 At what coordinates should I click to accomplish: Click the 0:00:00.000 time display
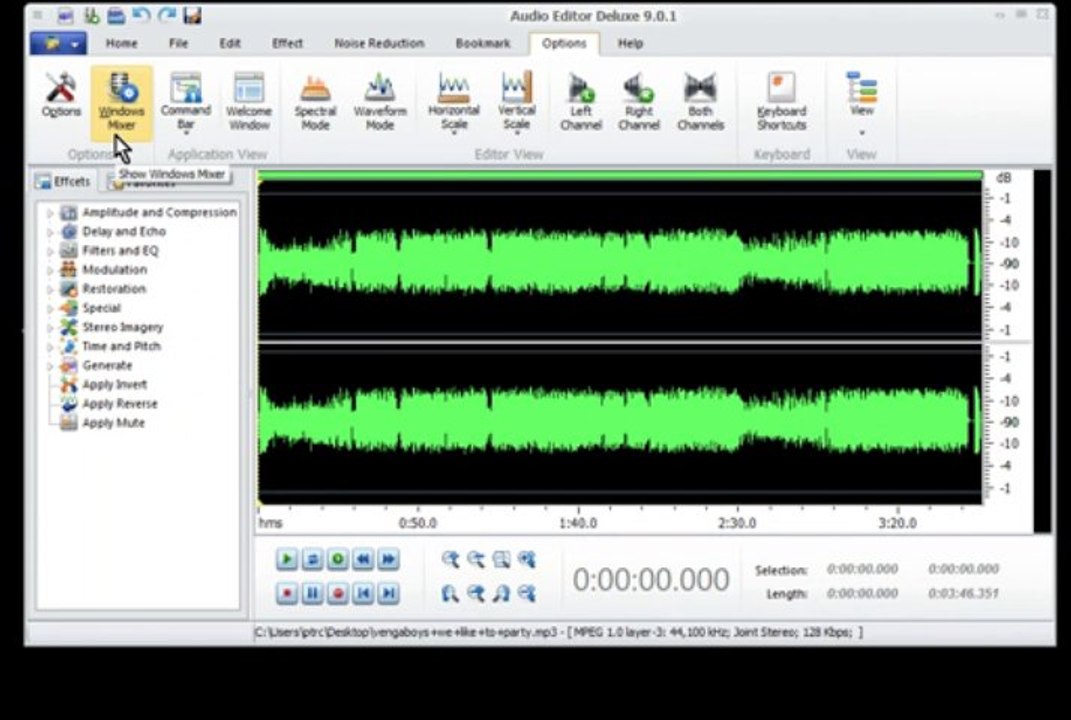(x=651, y=580)
